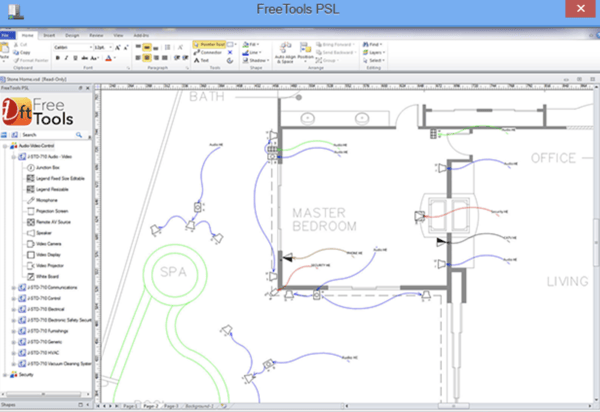600x412 pixels.
Task: Toggle Italic formatting
Action: click(66, 58)
